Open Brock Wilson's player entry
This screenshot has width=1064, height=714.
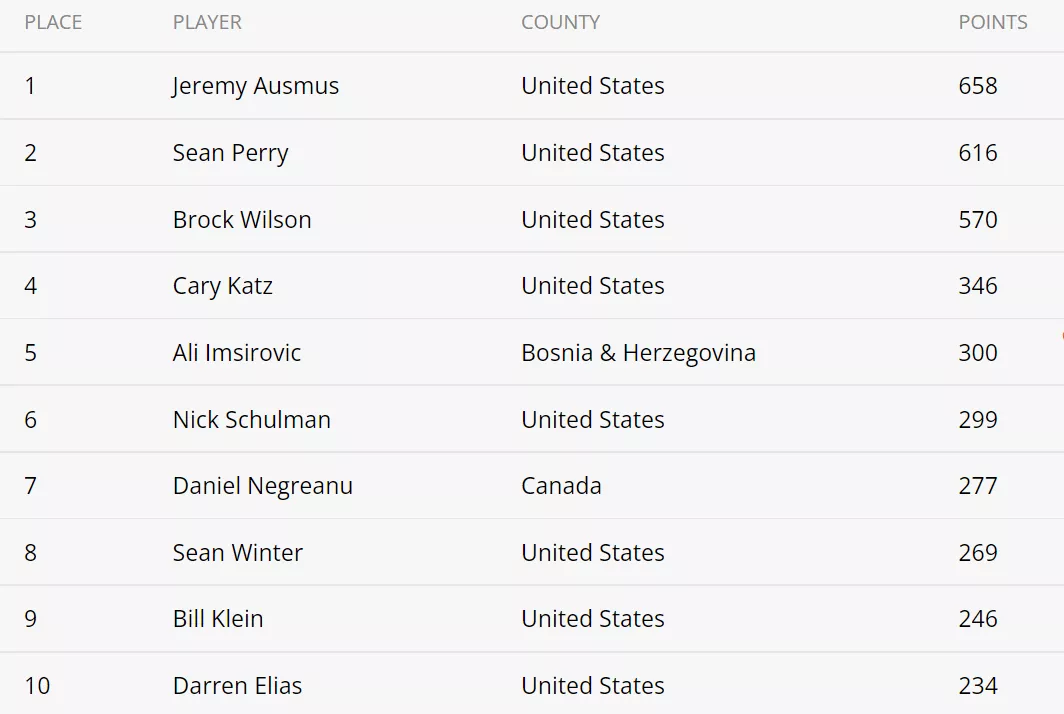point(242,220)
